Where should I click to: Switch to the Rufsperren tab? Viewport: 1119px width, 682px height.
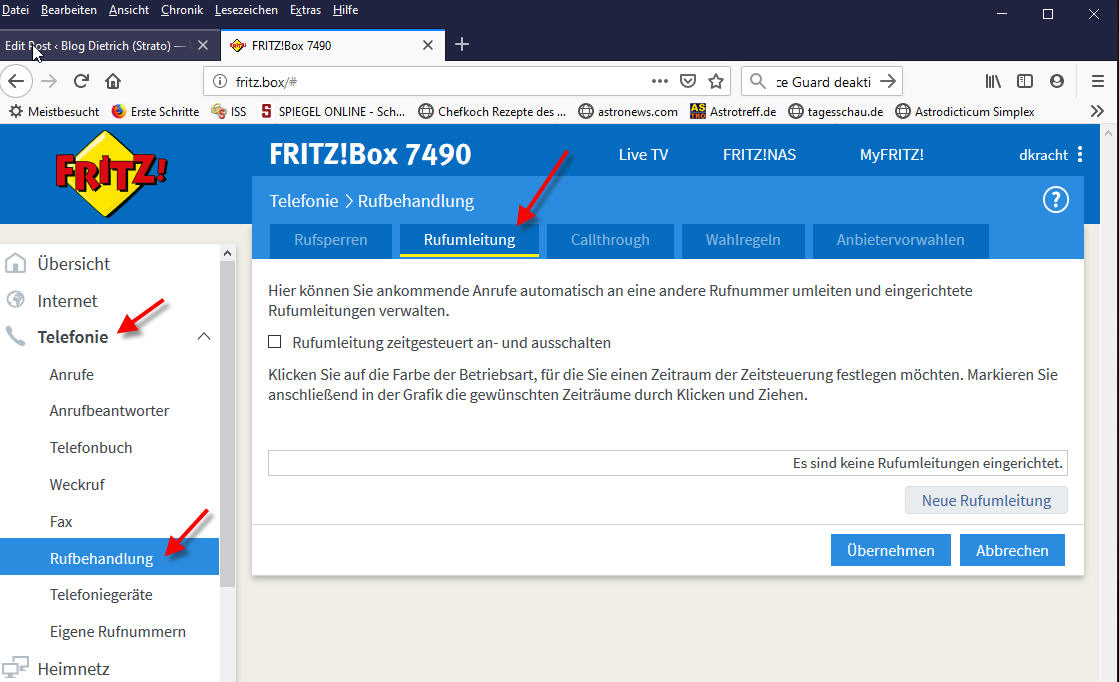[x=330, y=240]
